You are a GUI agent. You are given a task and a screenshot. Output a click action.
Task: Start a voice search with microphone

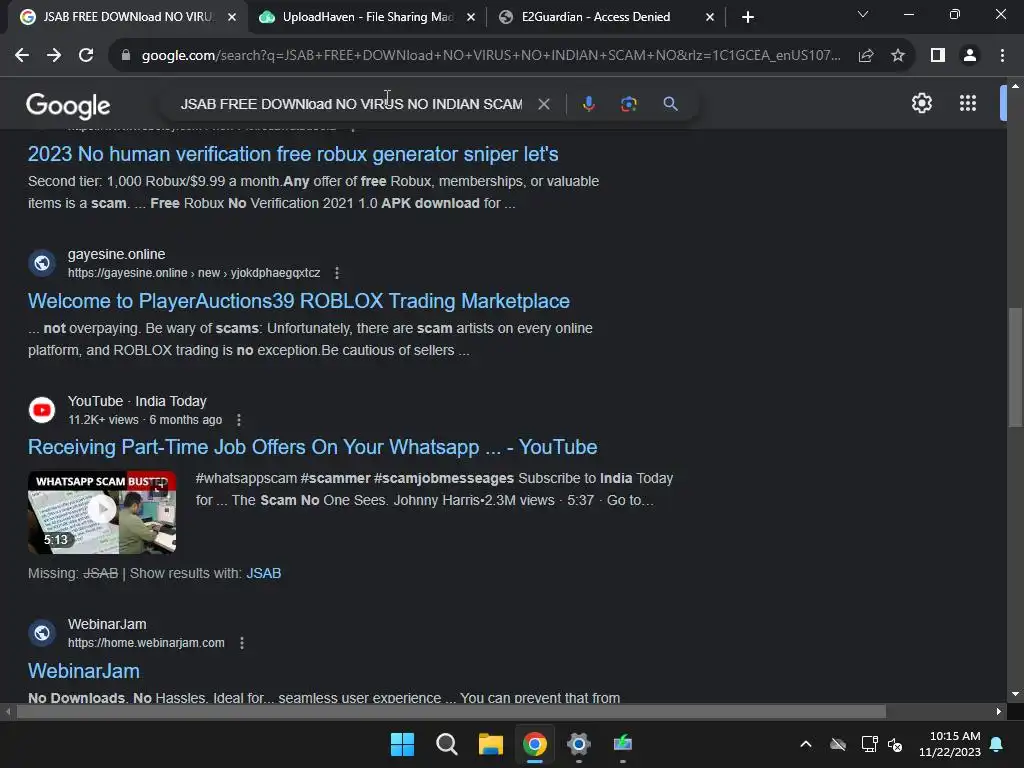coord(588,104)
